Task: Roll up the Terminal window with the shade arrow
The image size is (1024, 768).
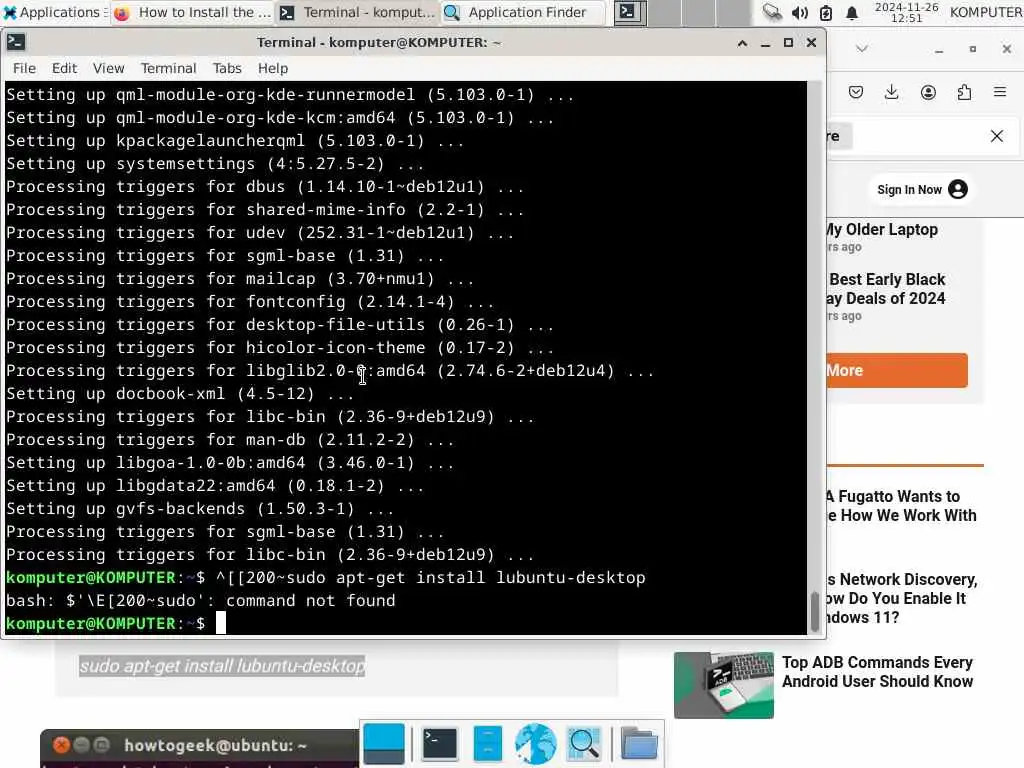Action: coord(742,43)
